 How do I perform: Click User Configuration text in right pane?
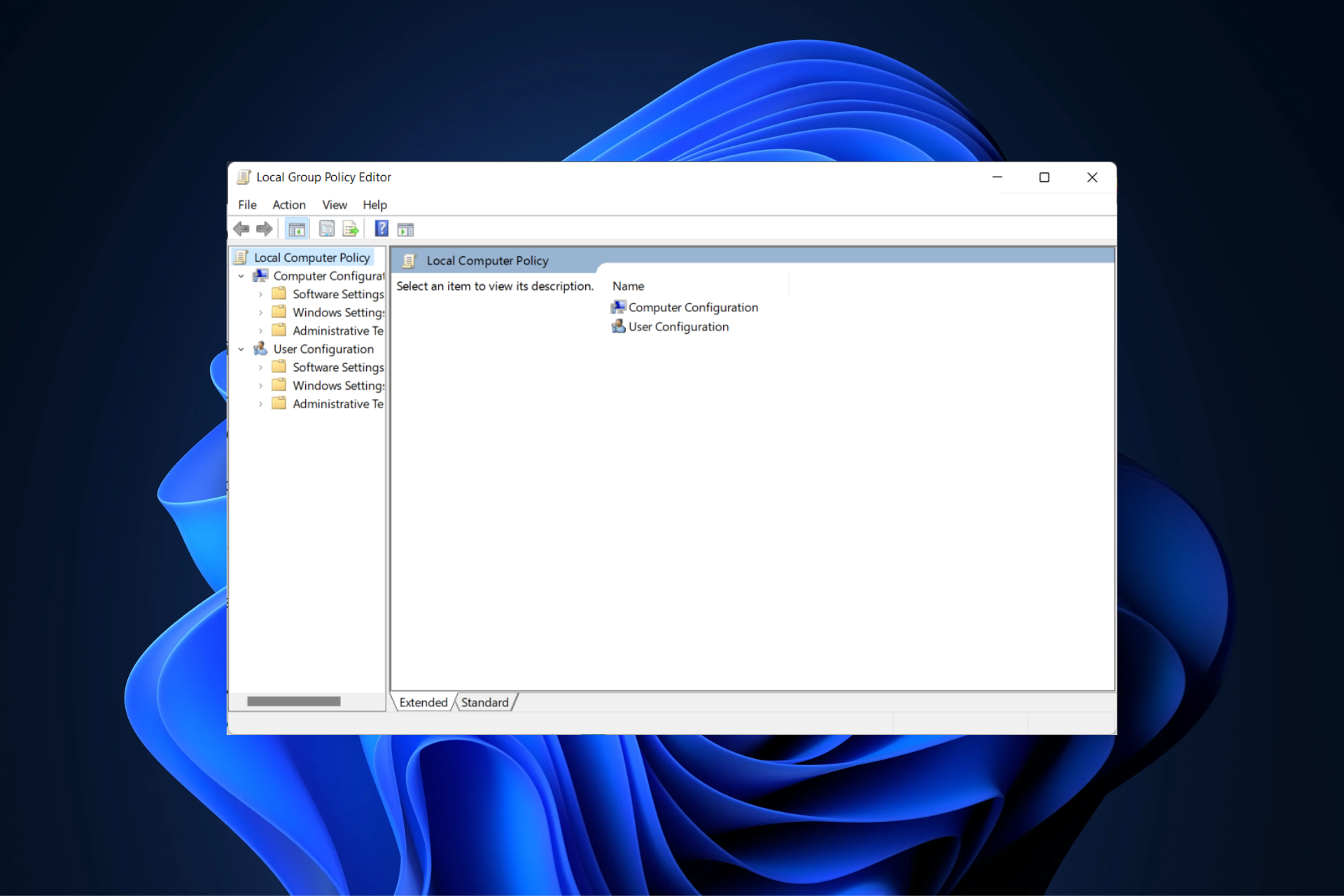[x=678, y=326]
